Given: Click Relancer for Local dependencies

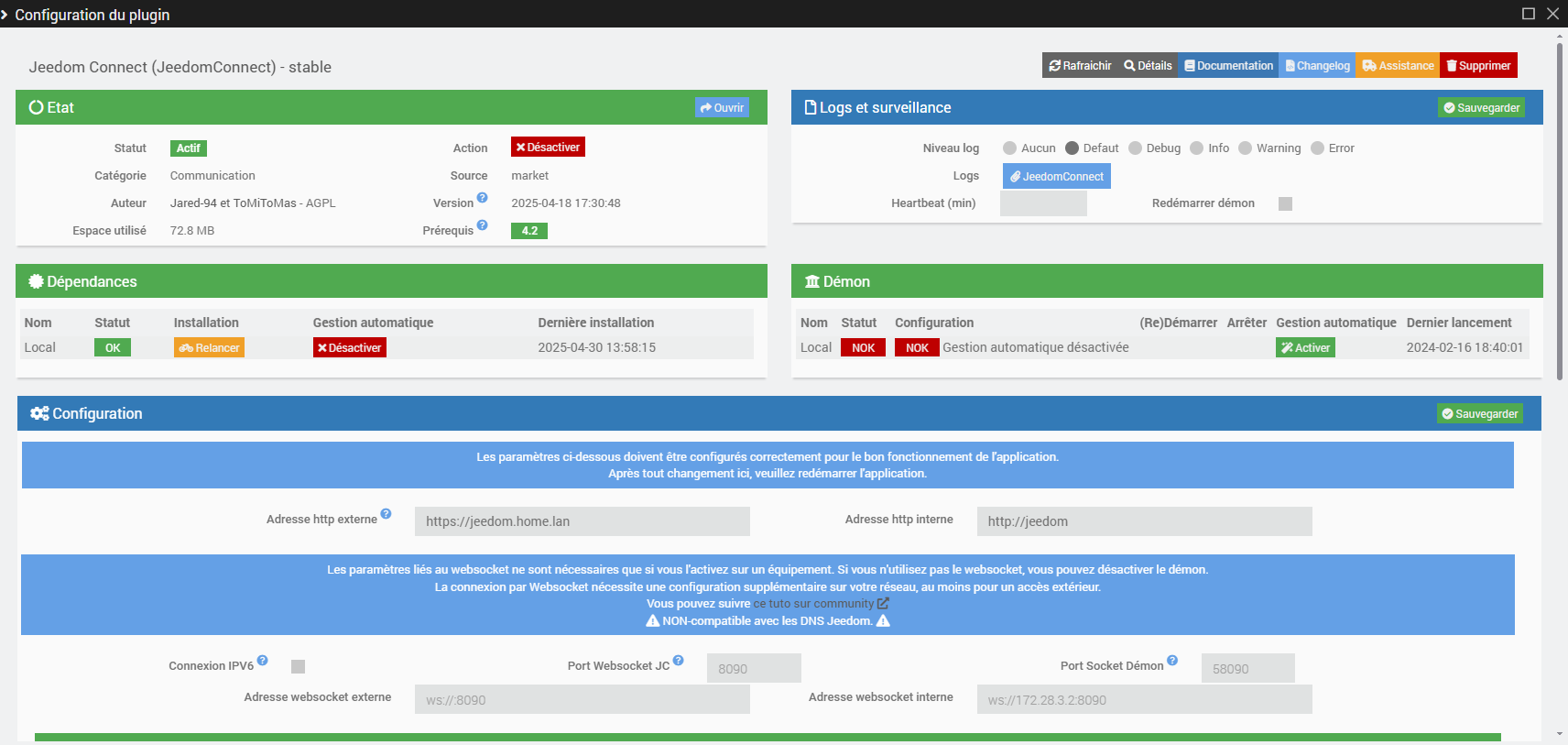Looking at the screenshot, I should [x=209, y=347].
